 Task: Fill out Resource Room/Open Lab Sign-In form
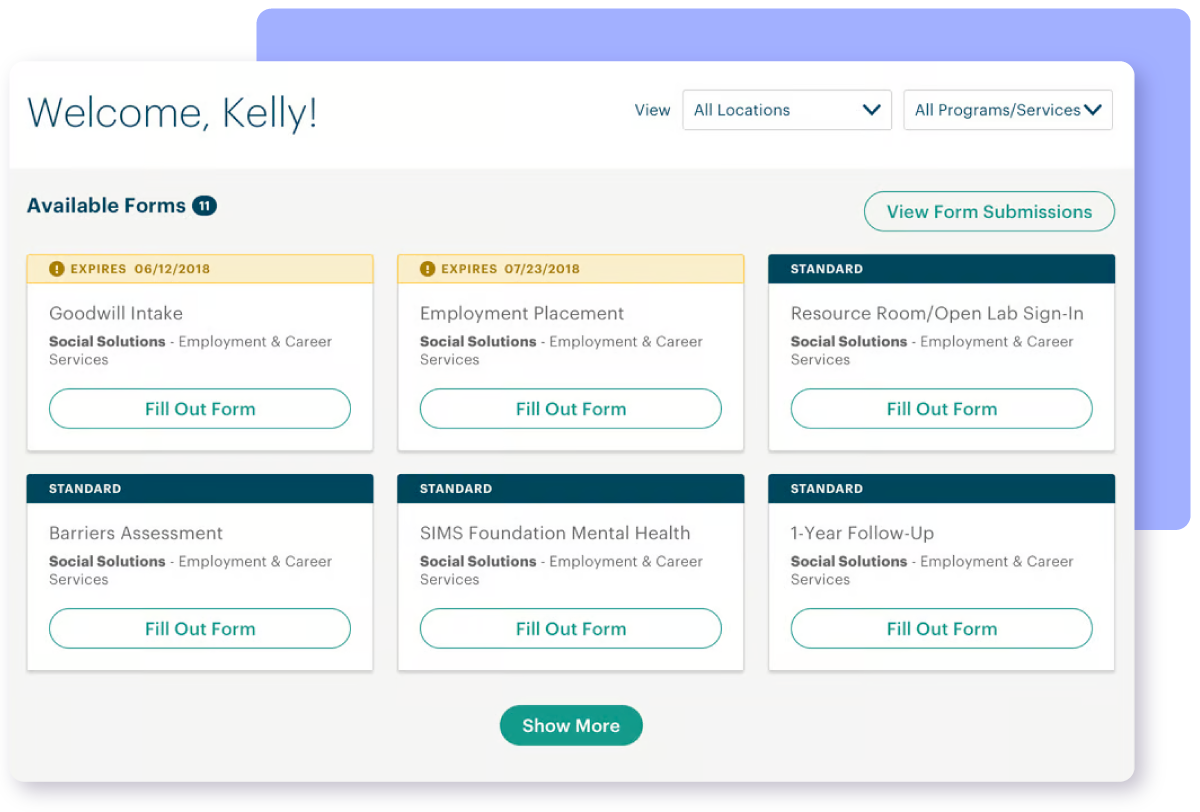942,409
